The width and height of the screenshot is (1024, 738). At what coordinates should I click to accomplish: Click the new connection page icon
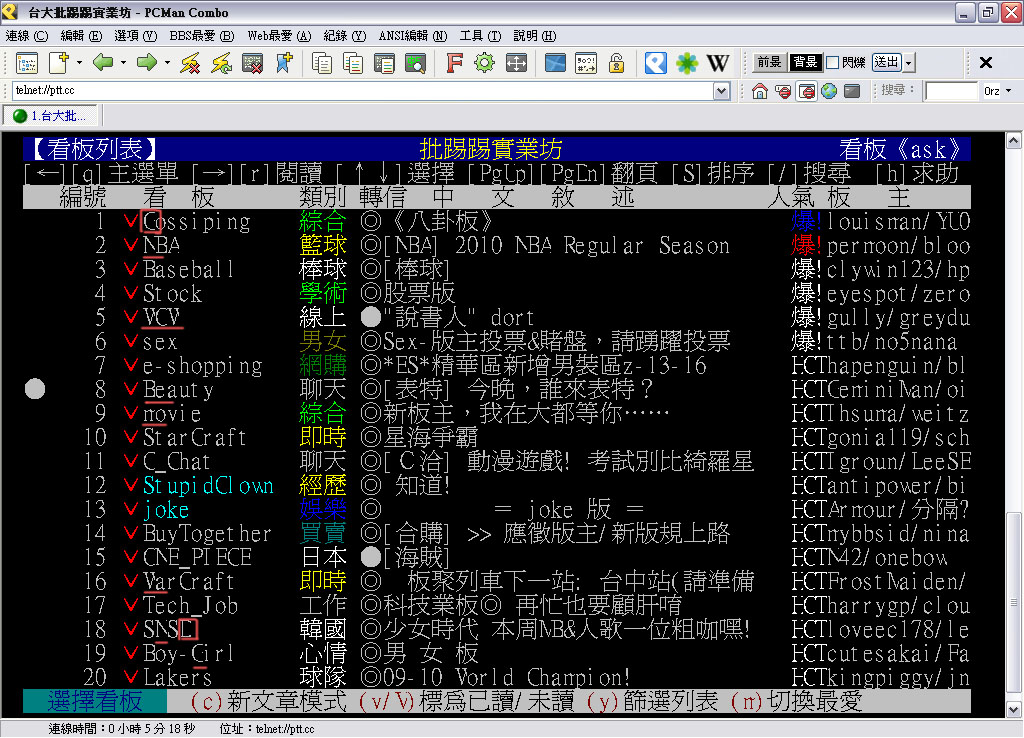pyautogui.click(x=59, y=63)
